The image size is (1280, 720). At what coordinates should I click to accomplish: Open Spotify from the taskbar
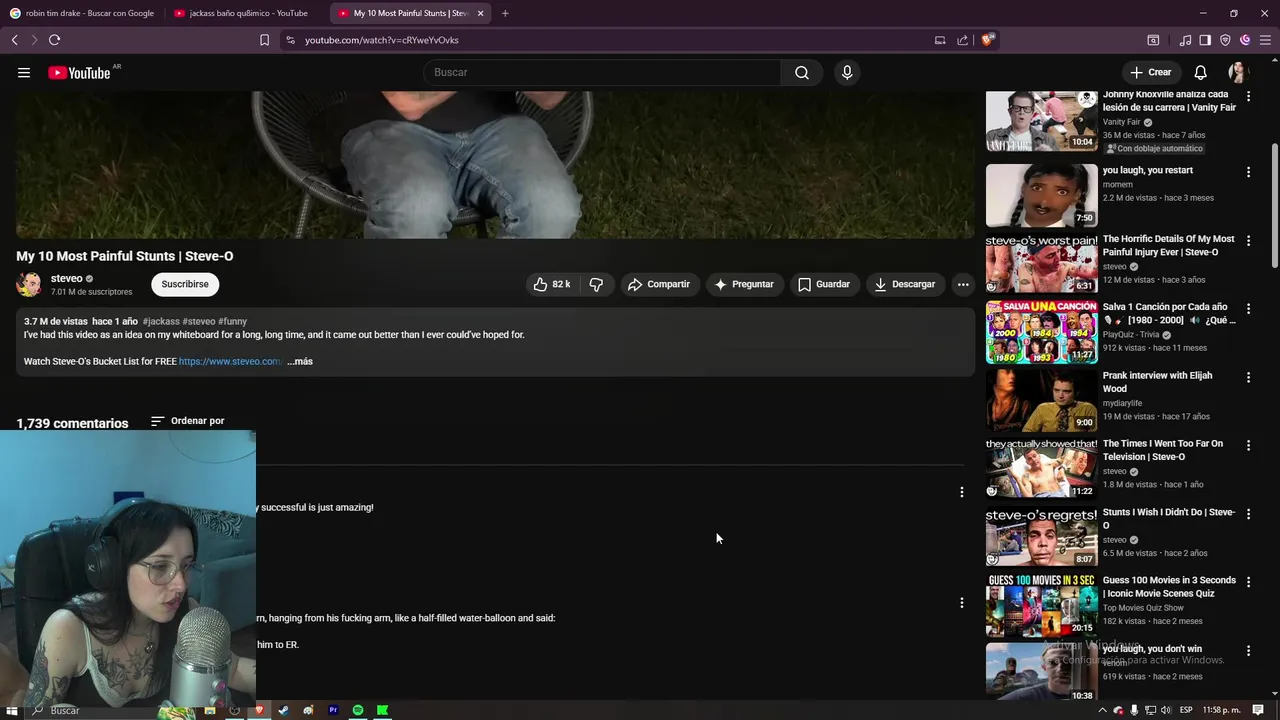pyautogui.click(x=358, y=710)
